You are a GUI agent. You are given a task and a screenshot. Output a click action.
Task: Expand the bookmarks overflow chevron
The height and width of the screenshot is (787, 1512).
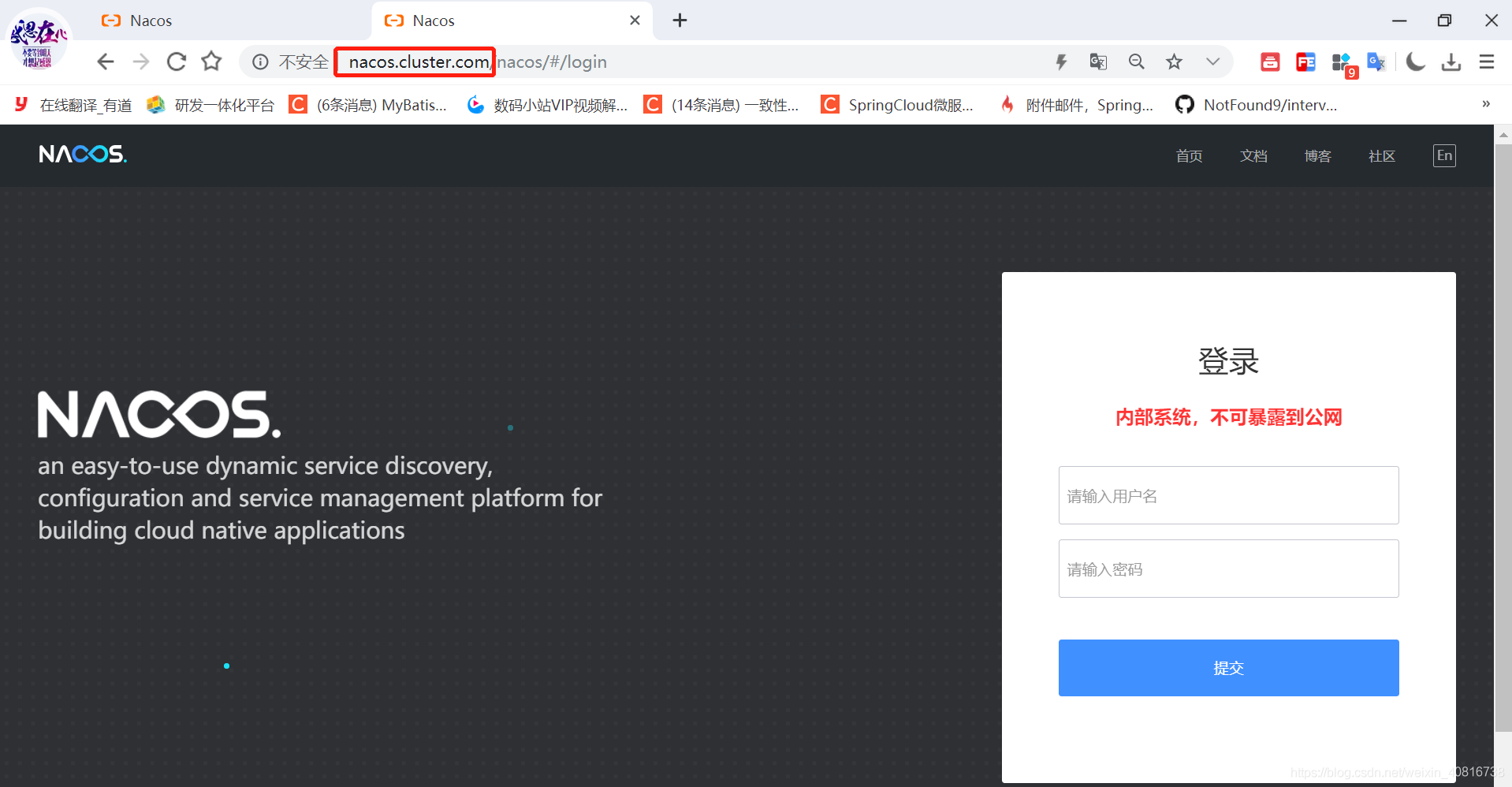coord(1486,104)
